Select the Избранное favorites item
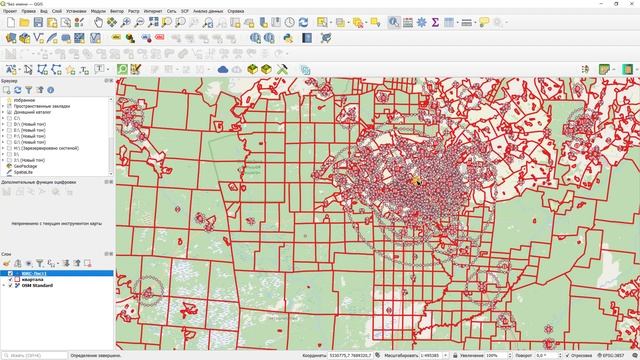640x360 pixels. pyautogui.click(x=24, y=100)
